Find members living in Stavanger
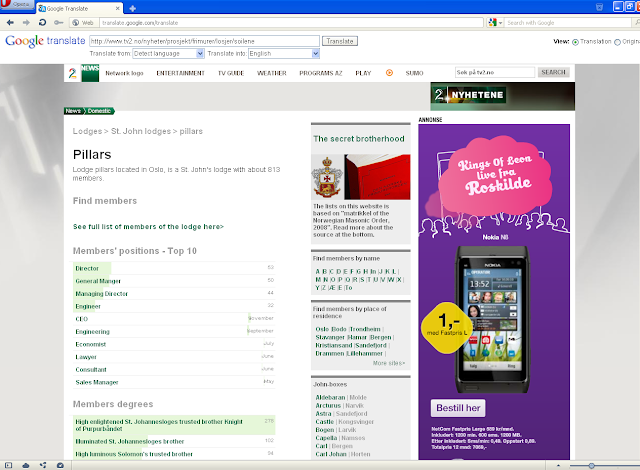The image size is (640, 470). point(330,337)
